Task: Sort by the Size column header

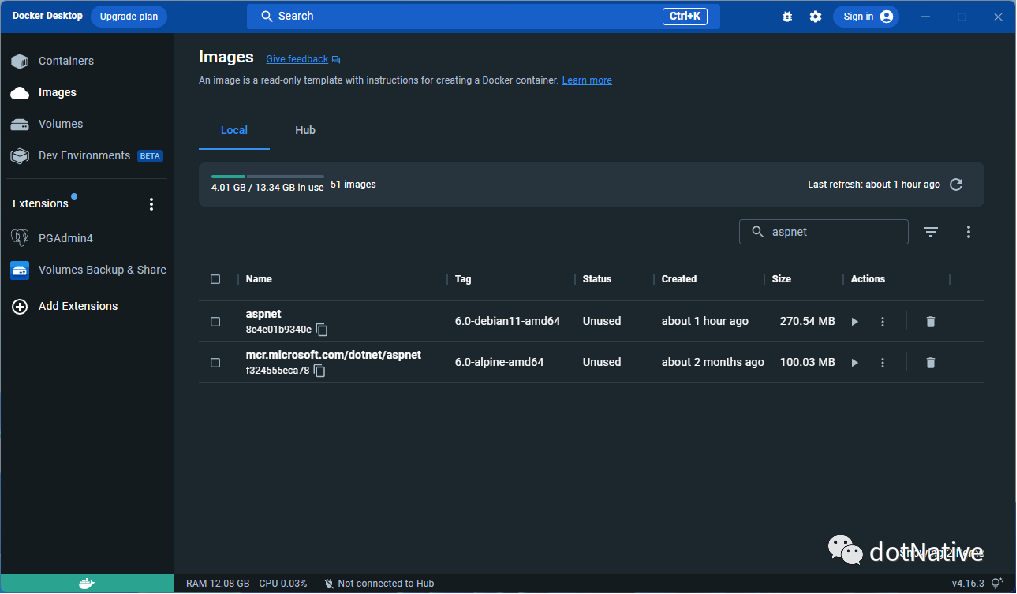Action: click(x=781, y=279)
